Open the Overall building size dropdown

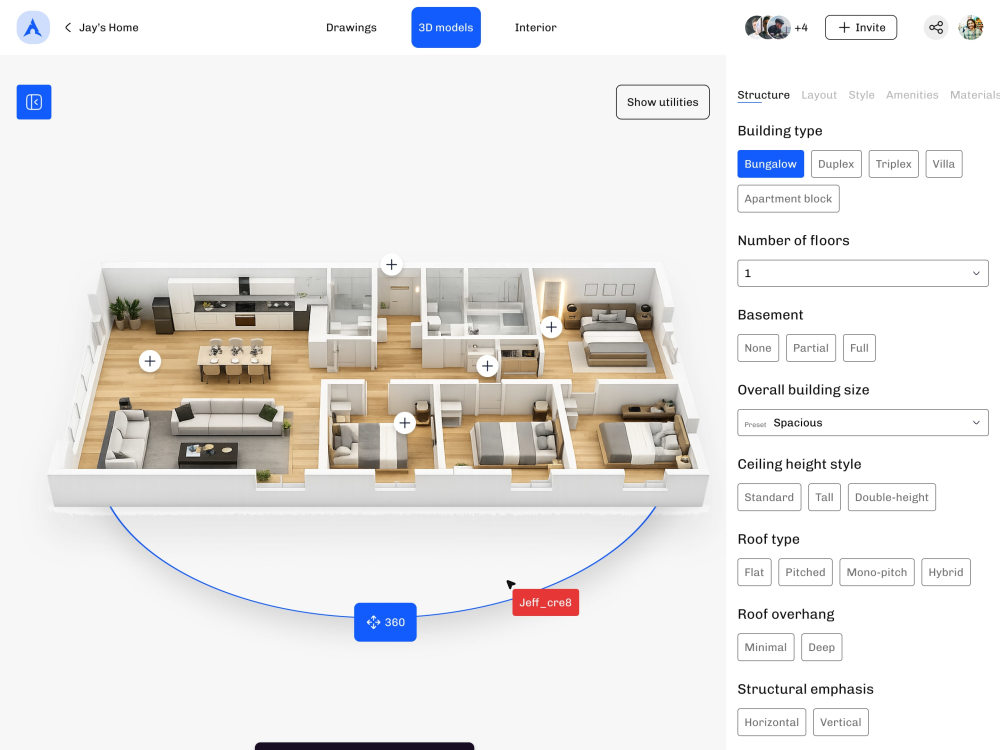point(863,423)
